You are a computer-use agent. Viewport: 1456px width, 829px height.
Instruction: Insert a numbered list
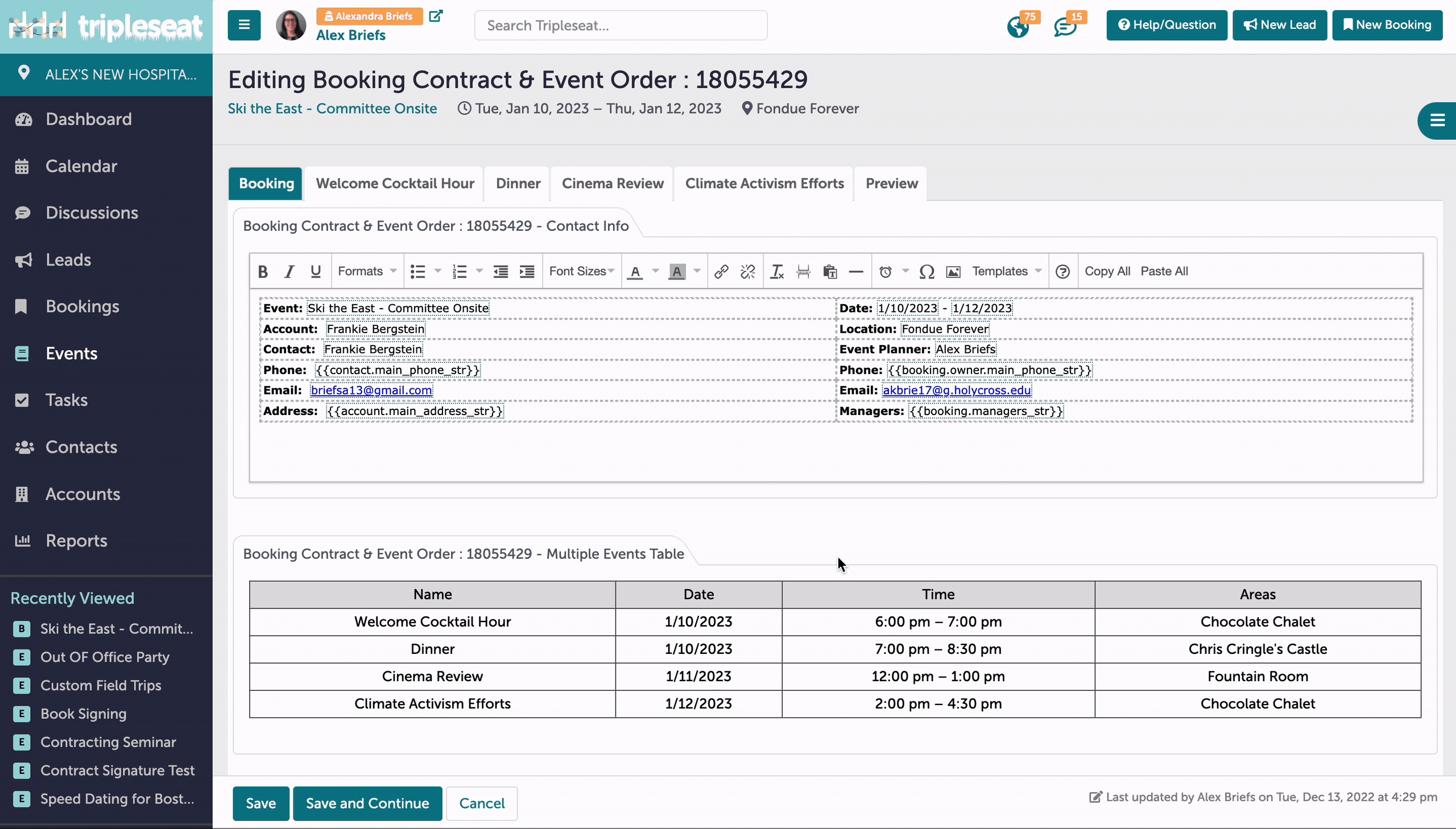[460, 272]
